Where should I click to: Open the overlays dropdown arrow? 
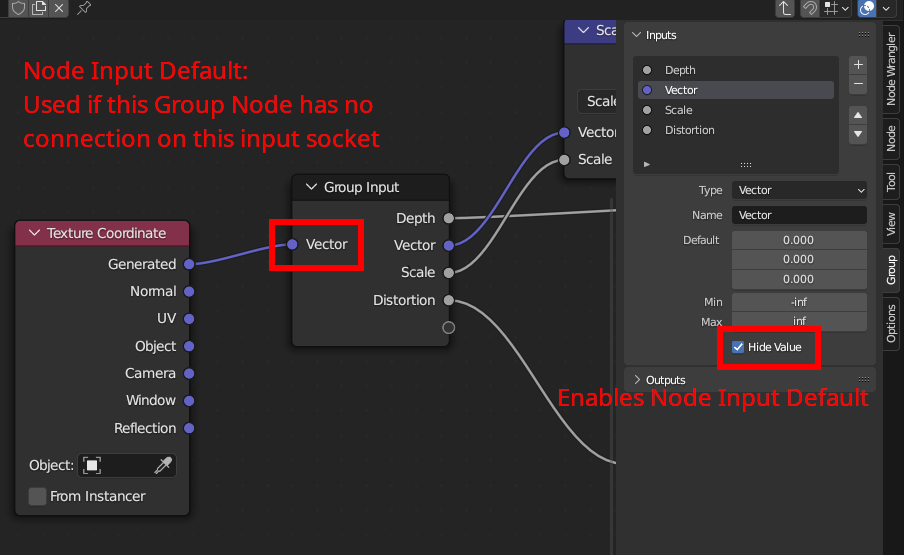(x=886, y=8)
